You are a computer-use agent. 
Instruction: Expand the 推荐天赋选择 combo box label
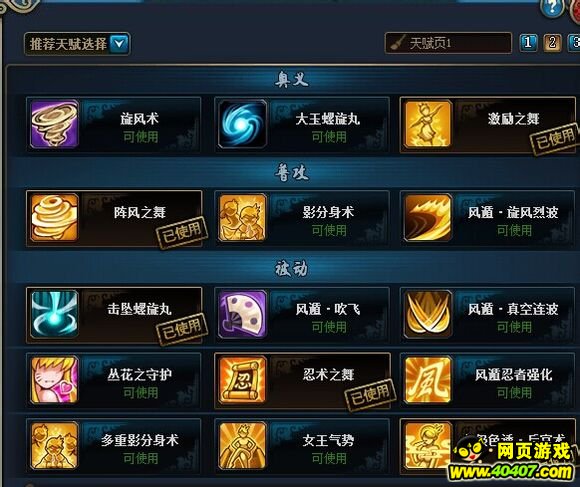point(68,44)
